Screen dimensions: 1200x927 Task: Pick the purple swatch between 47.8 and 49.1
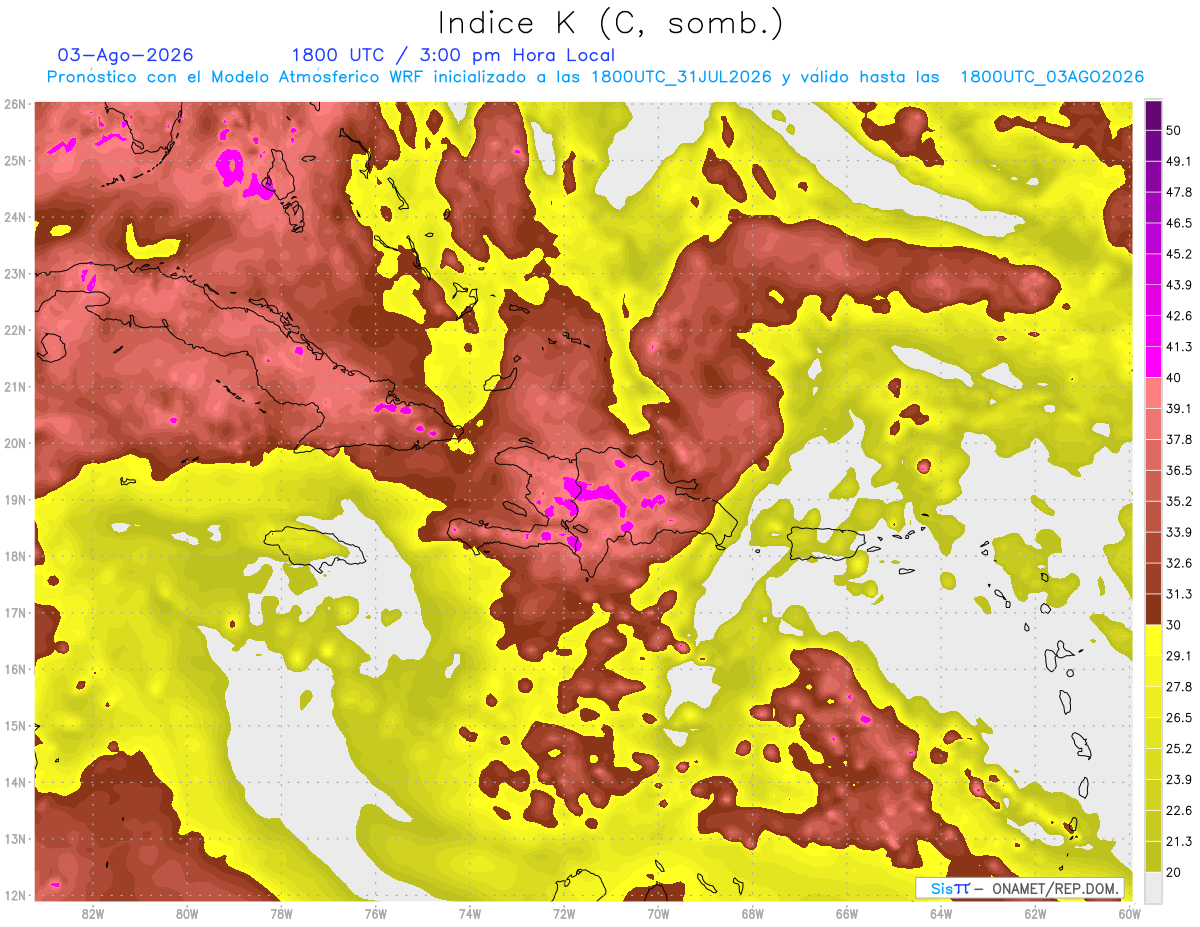tap(1154, 177)
